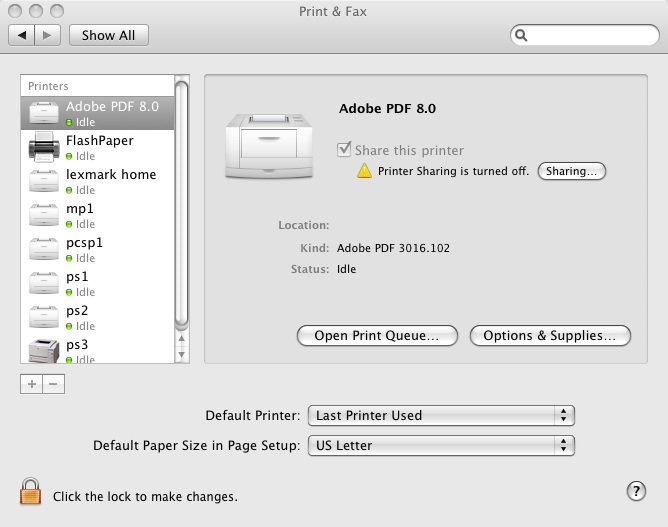Click Open Print Queue... button
This screenshot has width=668, height=527.
pos(377,336)
